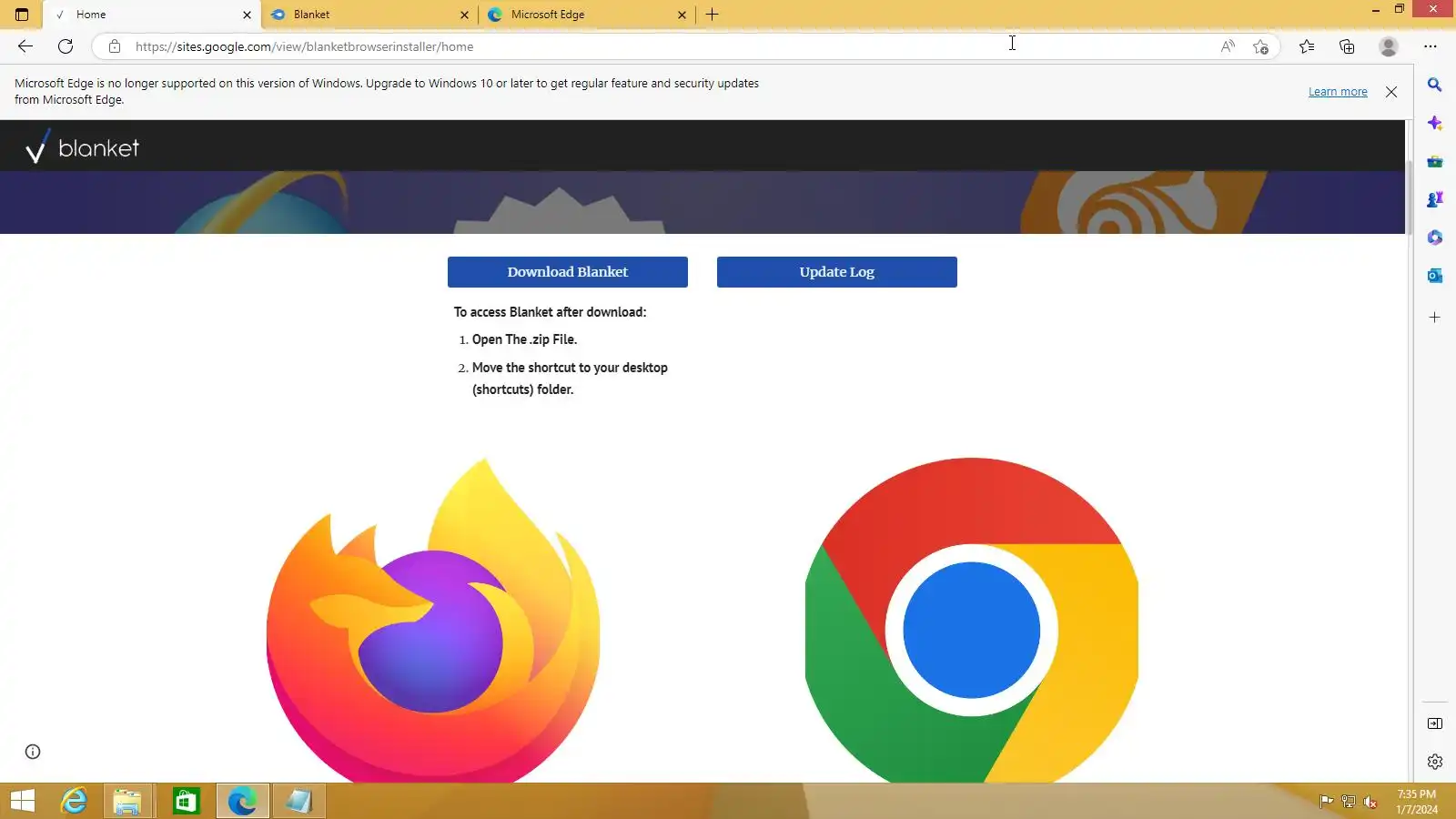Switch to the Home tab
Viewport: 1456px width, 819px height.
(151, 15)
